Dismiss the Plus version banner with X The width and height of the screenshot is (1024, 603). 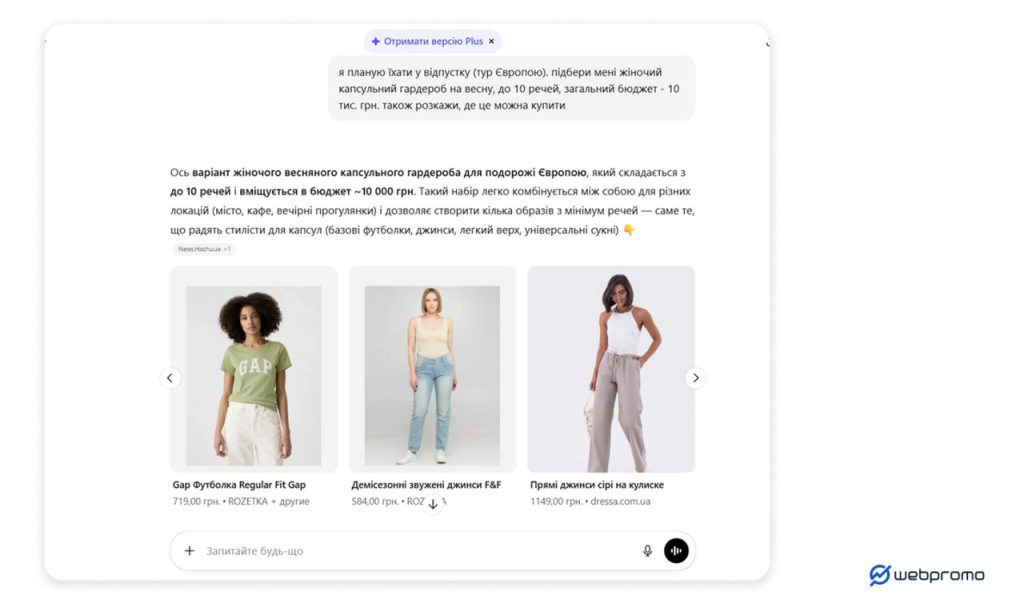492,41
